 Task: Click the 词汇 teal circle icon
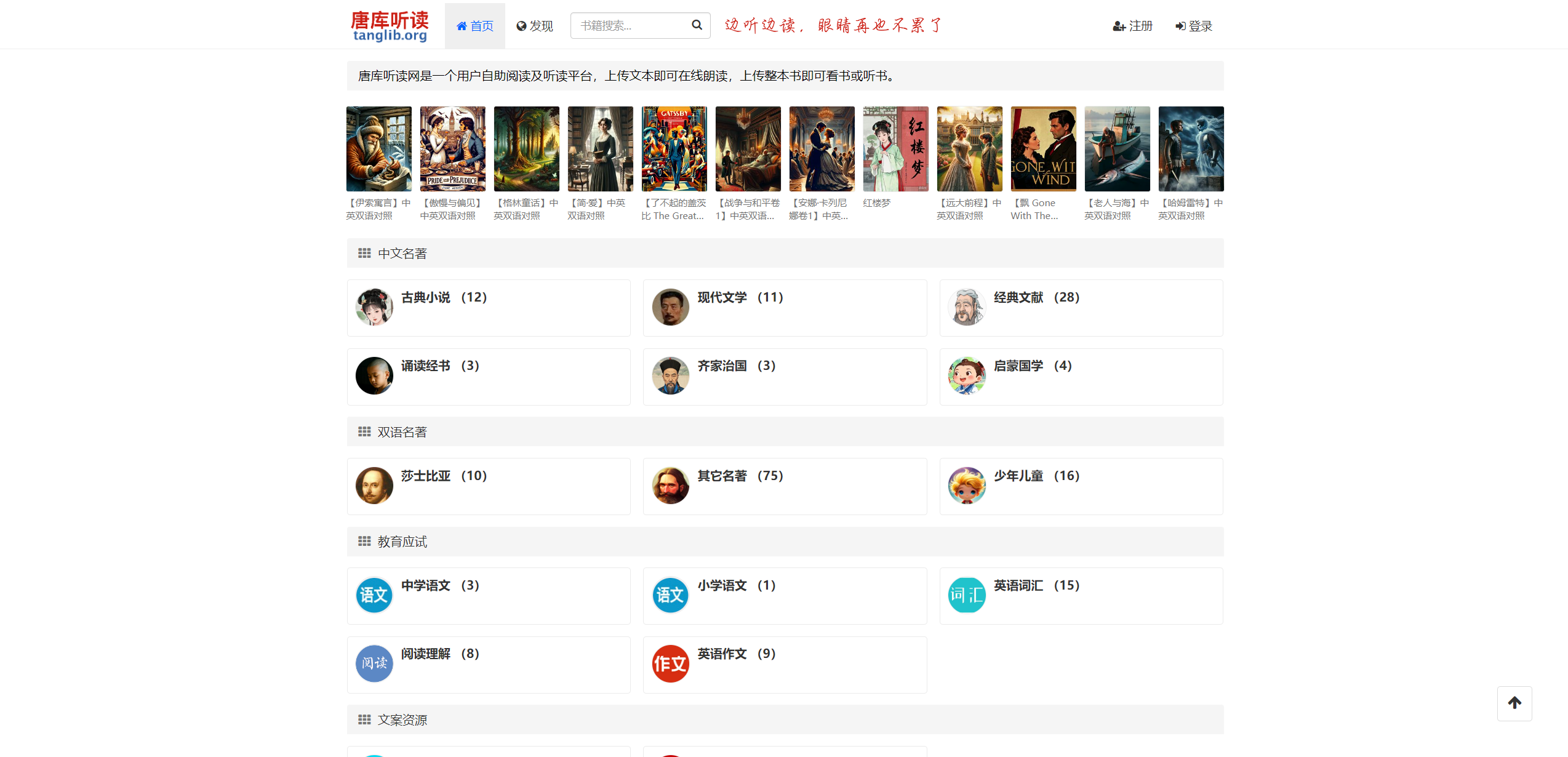click(966, 595)
